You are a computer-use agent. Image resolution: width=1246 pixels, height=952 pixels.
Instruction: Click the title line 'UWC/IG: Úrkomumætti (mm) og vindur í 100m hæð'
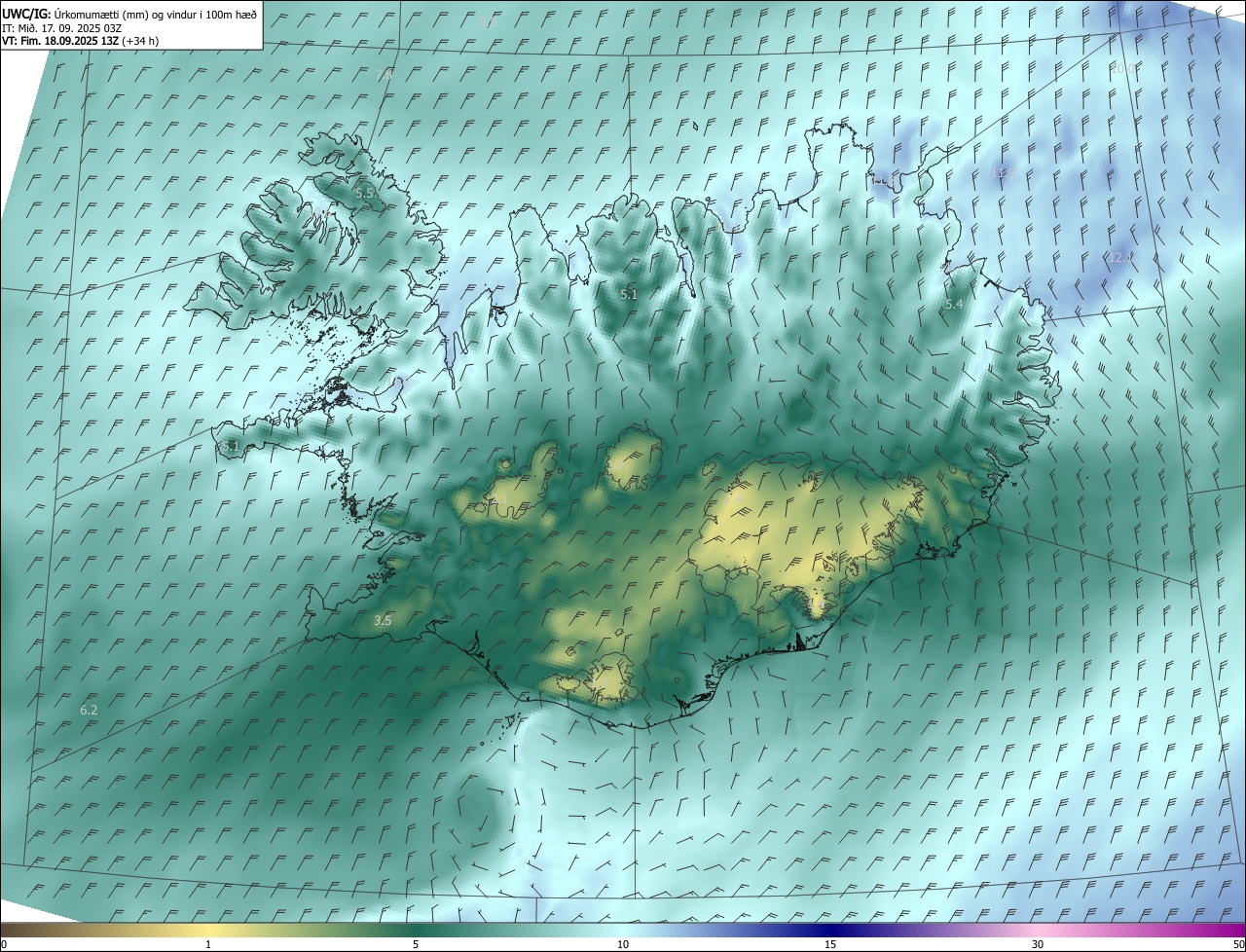pyautogui.click(x=130, y=14)
